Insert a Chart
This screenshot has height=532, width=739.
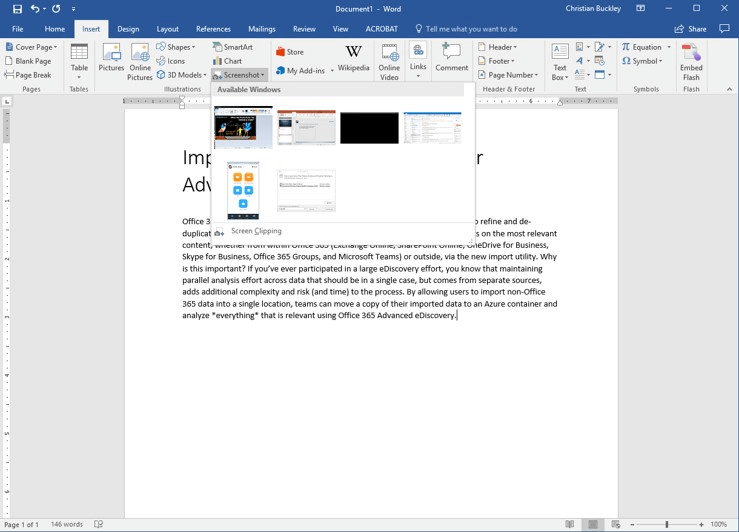pos(227,61)
